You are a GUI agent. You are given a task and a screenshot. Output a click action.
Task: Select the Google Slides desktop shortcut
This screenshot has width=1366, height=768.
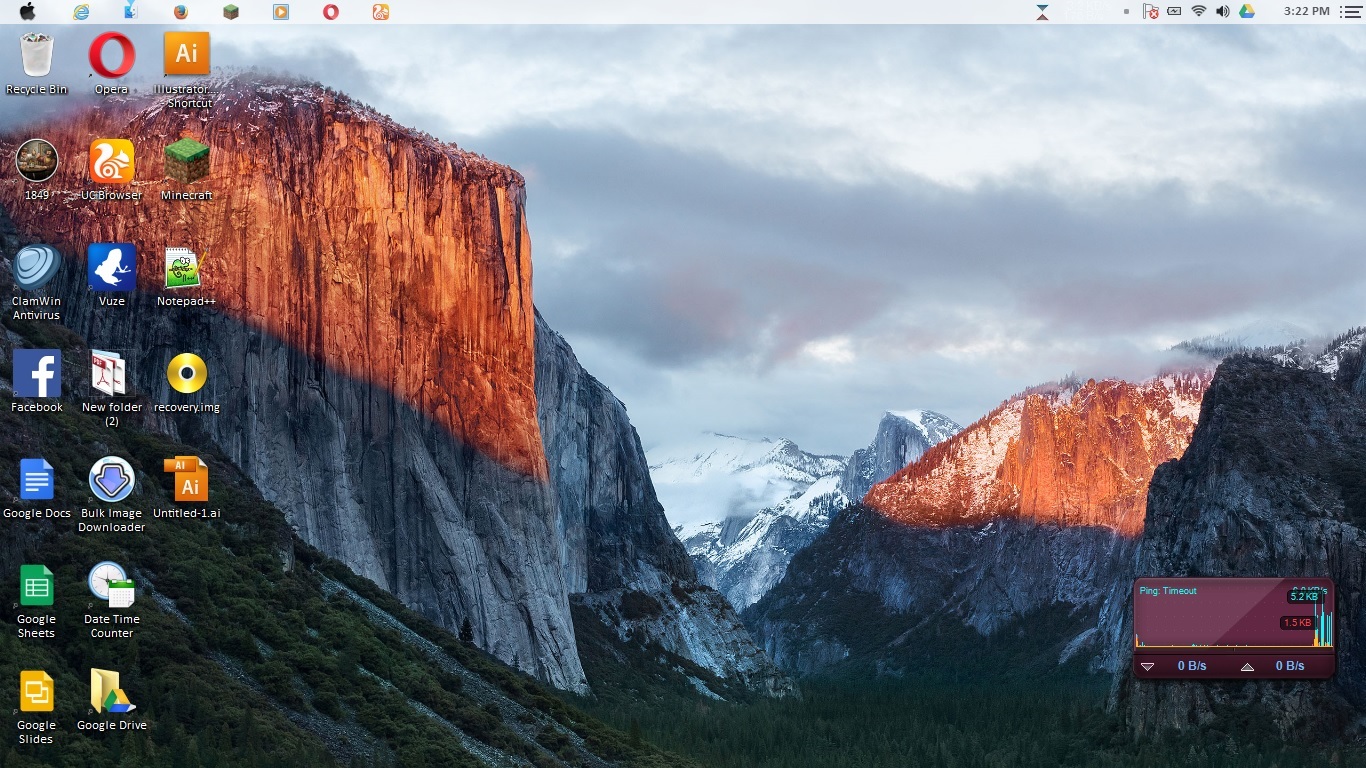click(x=37, y=707)
